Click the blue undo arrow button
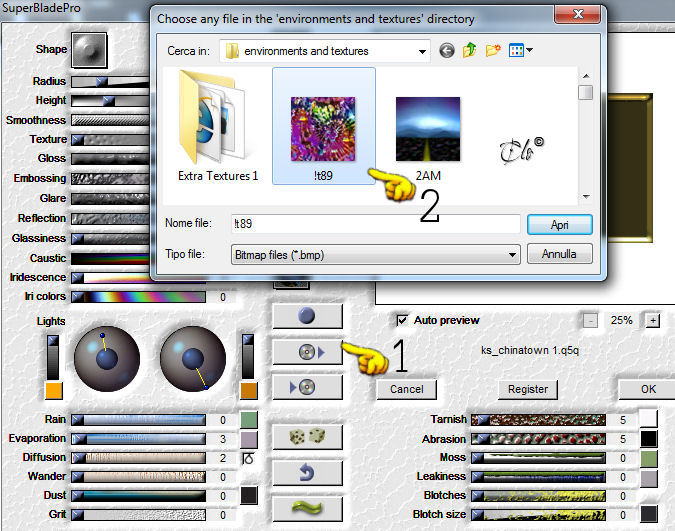Viewport: 675px width, 531px height. point(307,472)
